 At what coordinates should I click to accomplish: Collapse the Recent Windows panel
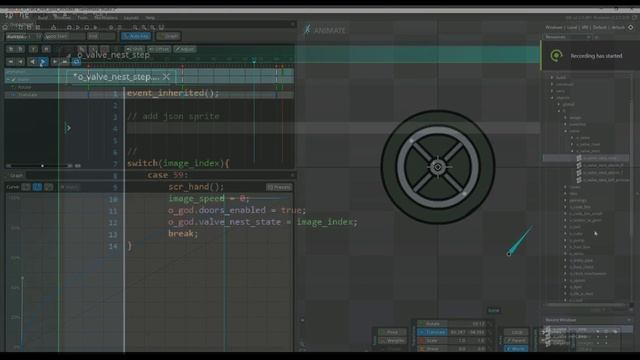629,320
